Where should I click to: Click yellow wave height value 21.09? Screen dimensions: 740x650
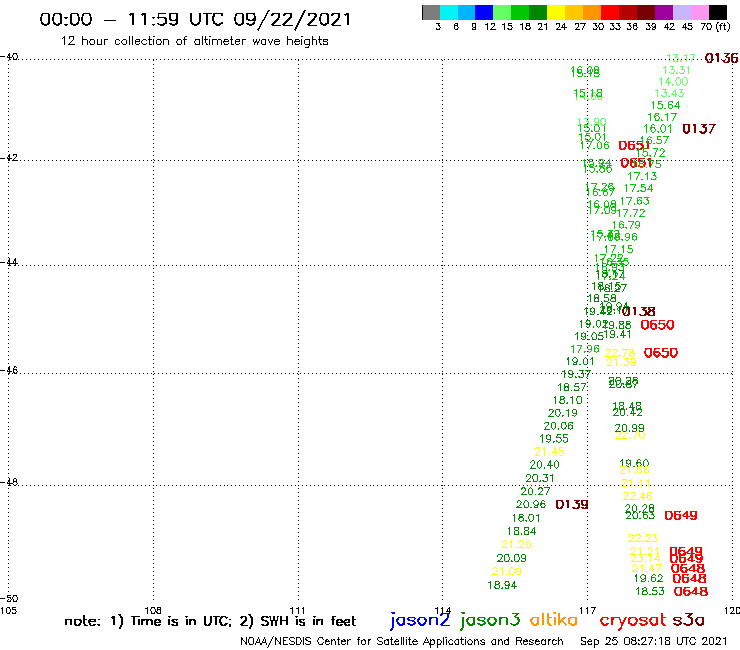pos(507,572)
